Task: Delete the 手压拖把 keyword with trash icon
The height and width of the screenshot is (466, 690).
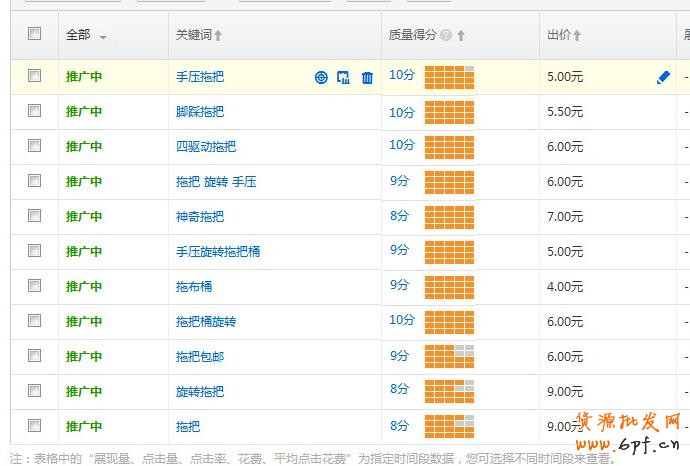Action: pos(367,77)
